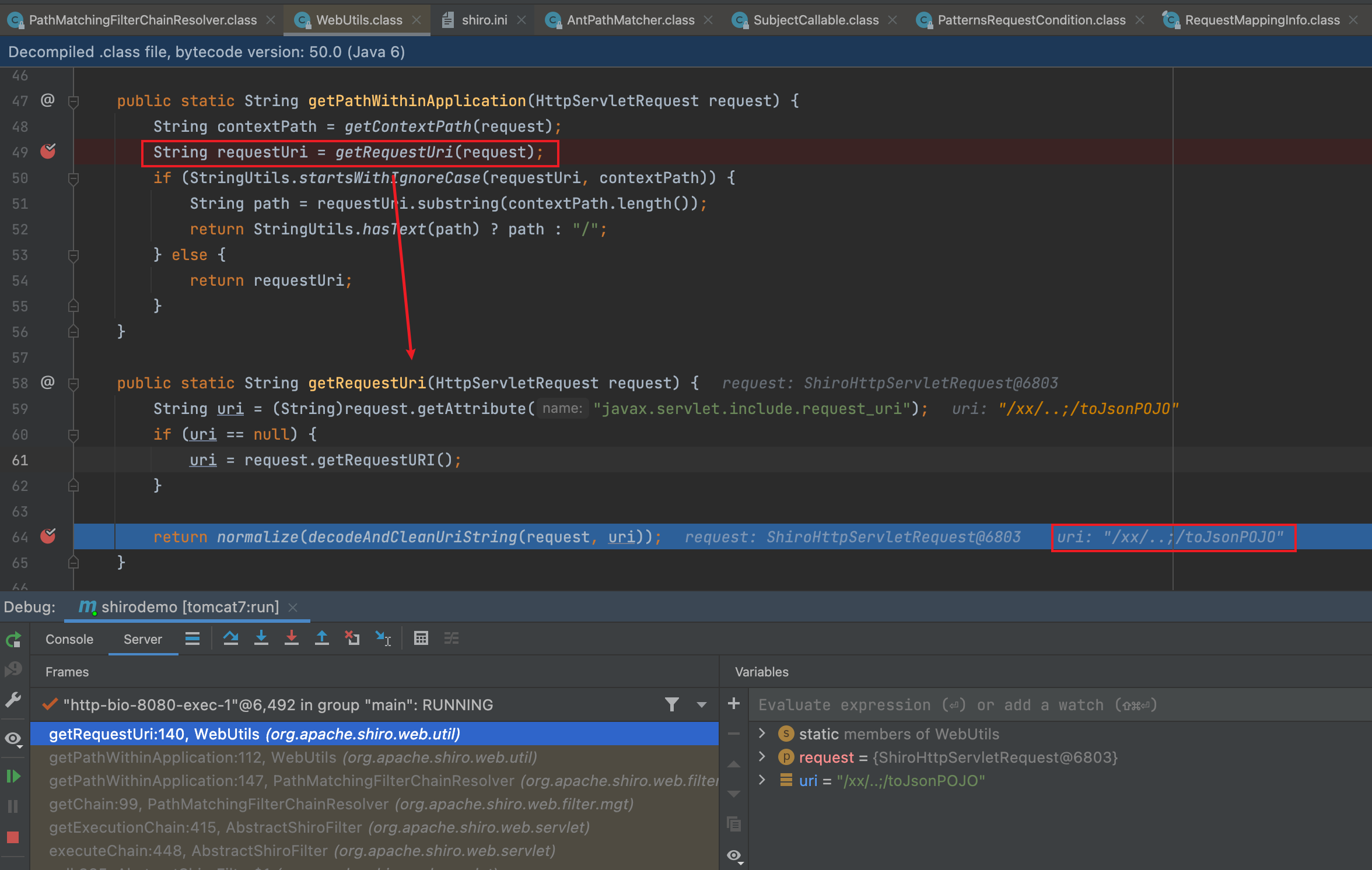Select the getPathWithinApplication:147, PathMatchingFilterChainResolver frame
Screen dimensions: 1372x870
click(374, 781)
